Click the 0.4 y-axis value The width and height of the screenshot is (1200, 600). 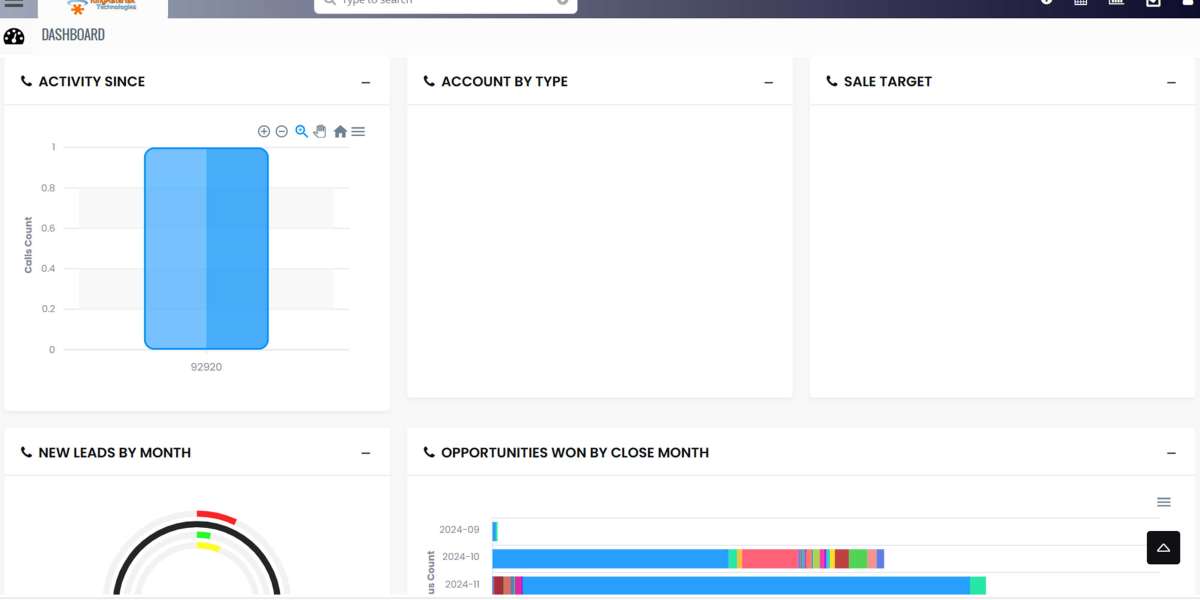click(48, 269)
